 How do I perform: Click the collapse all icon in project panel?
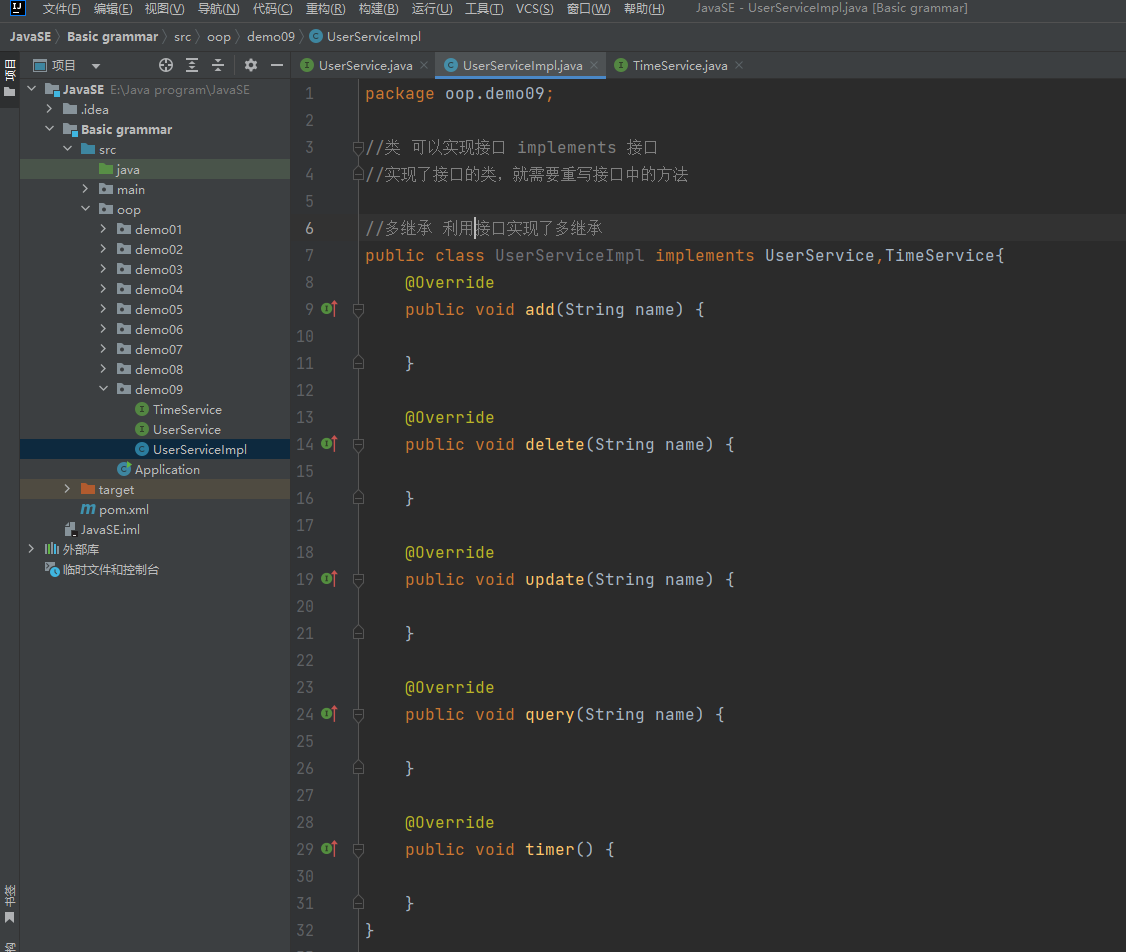[x=218, y=65]
